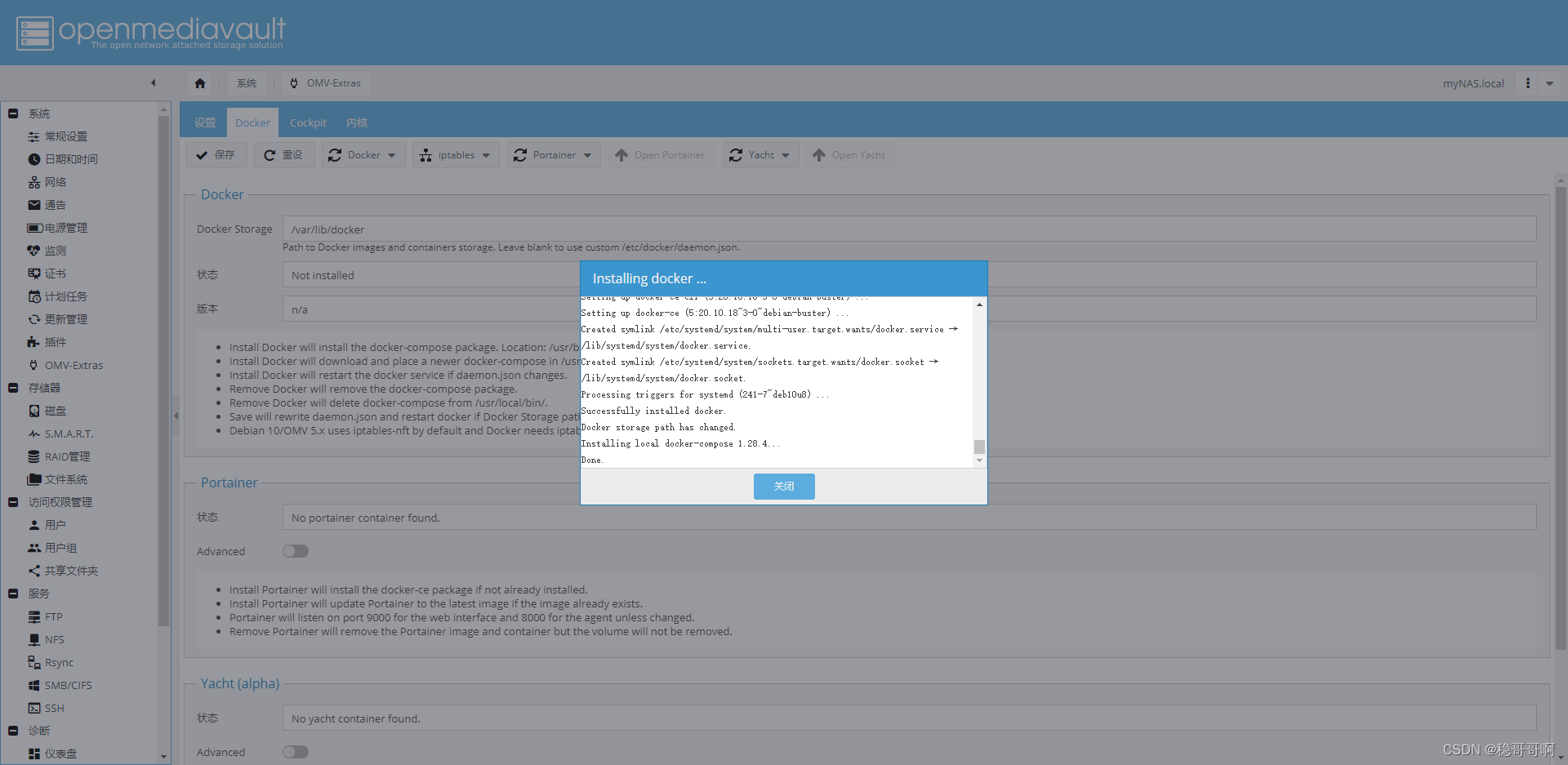Click the home breadcrumb icon

pyautogui.click(x=199, y=82)
